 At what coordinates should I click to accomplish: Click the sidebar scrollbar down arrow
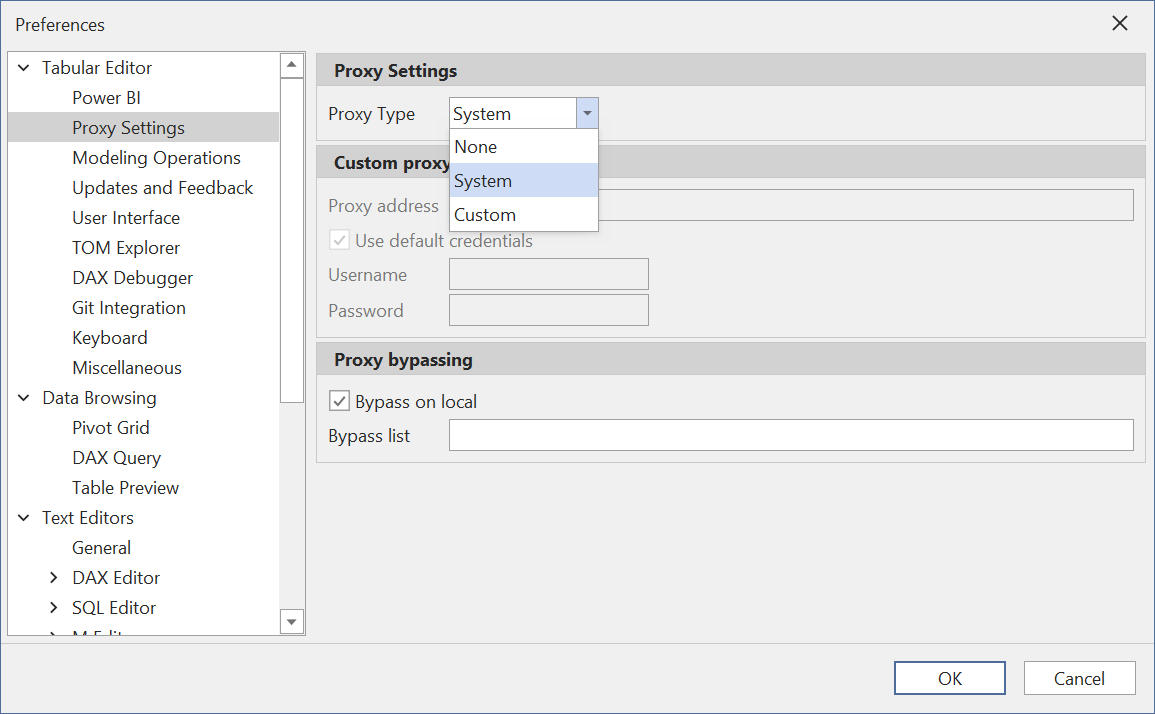292,621
